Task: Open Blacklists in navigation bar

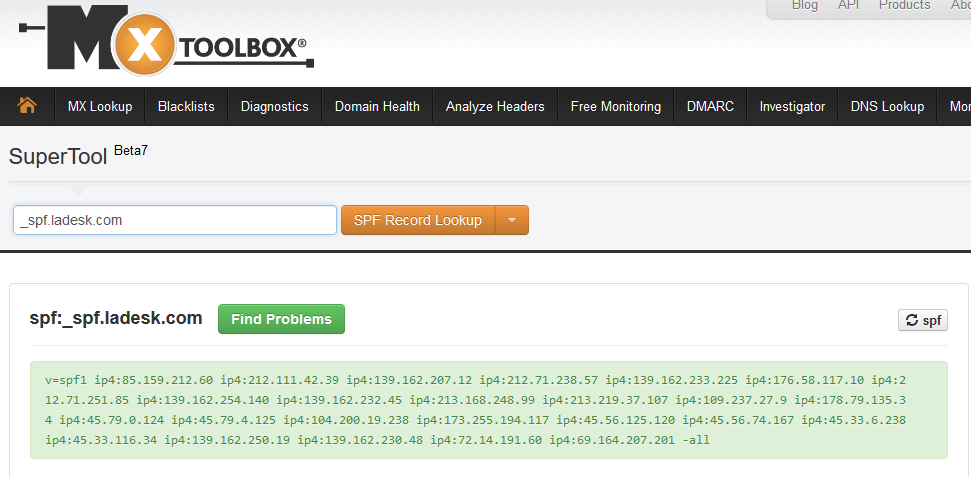Action: [186, 107]
